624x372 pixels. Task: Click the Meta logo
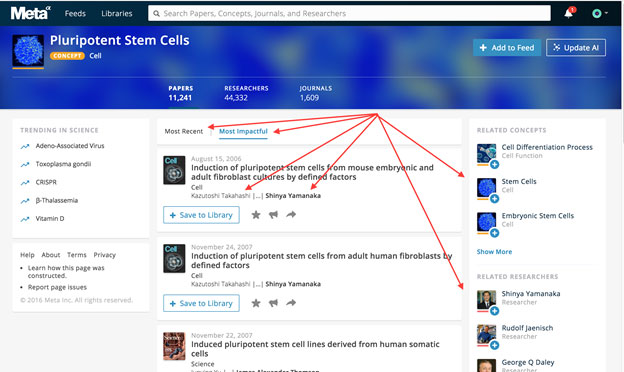coord(31,13)
